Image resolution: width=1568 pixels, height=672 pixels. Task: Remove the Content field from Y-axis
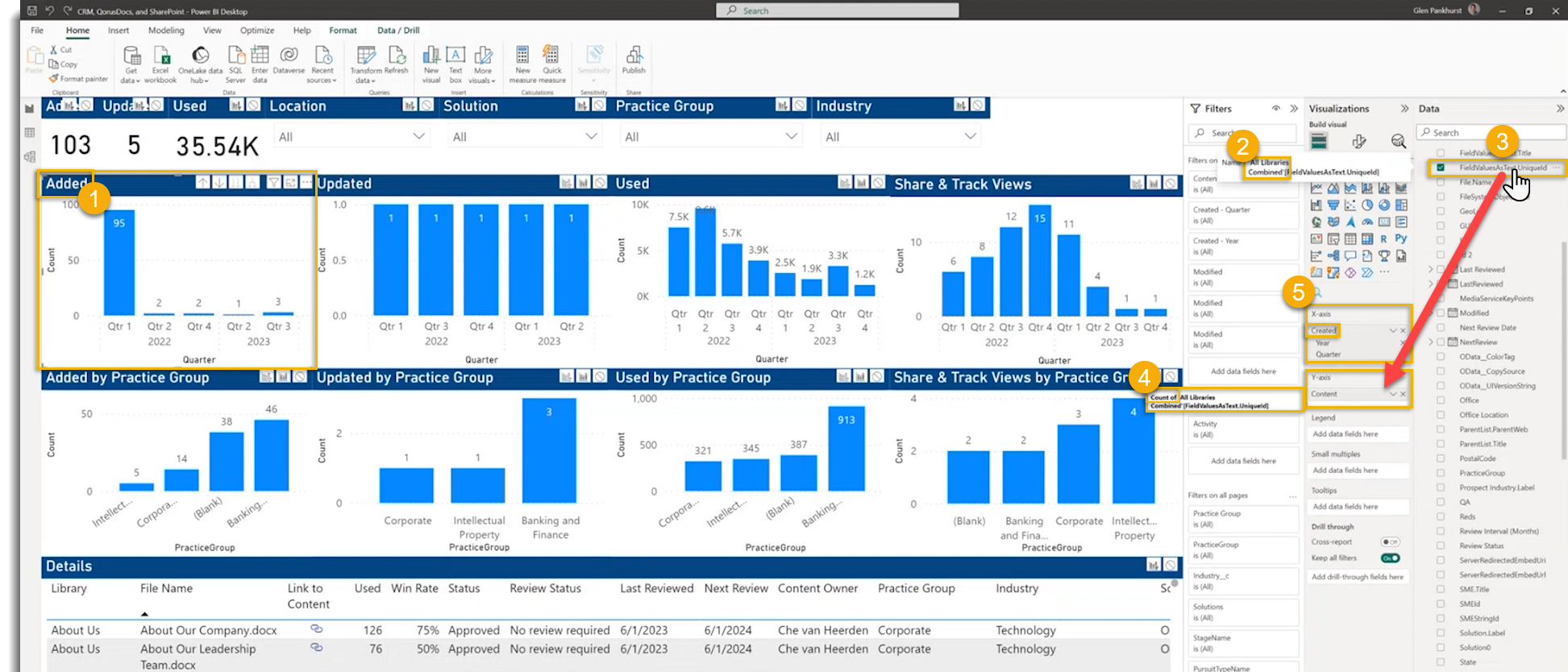coord(1404,394)
